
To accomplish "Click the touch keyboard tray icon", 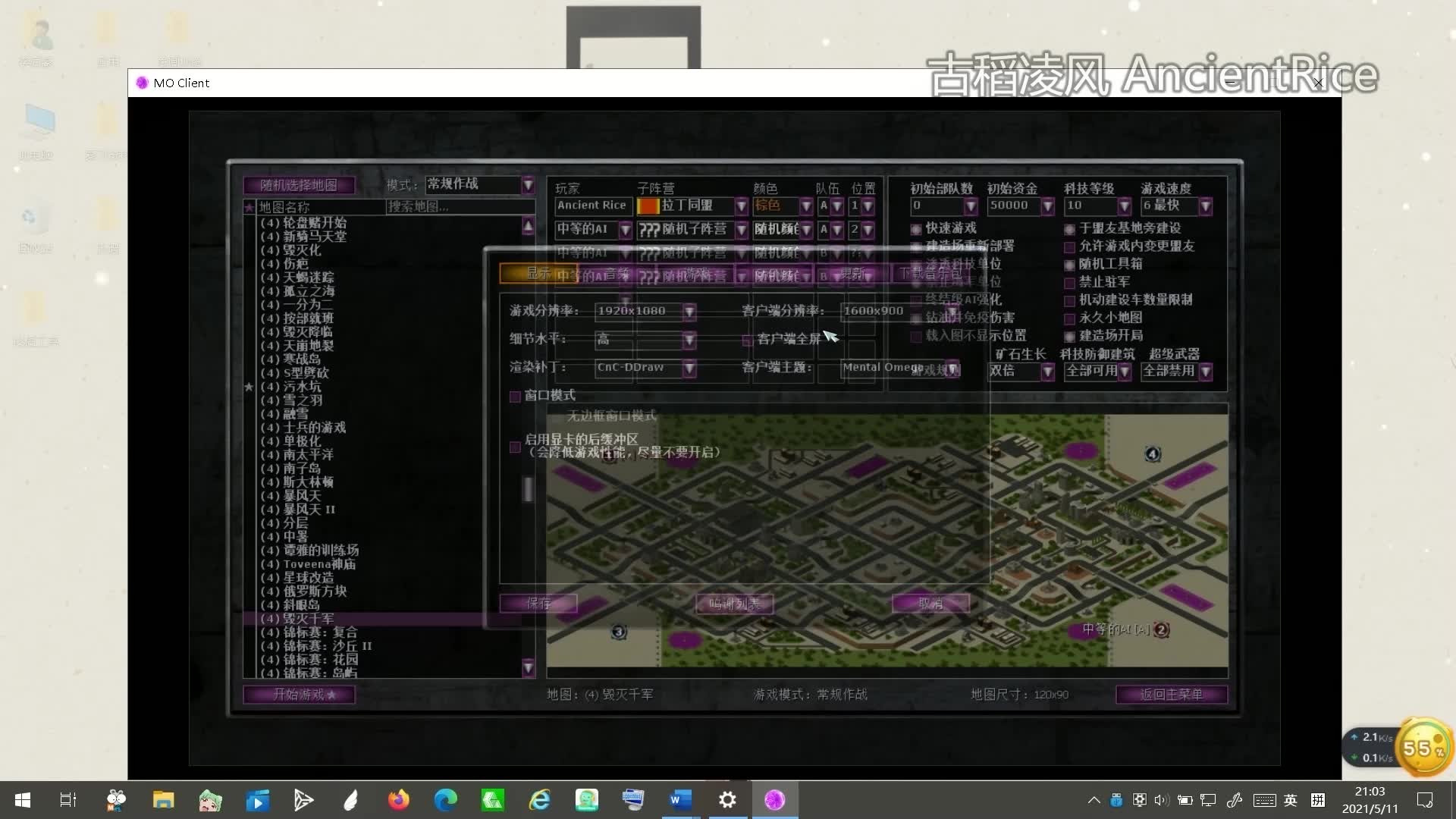I will tap(1264, 800).
